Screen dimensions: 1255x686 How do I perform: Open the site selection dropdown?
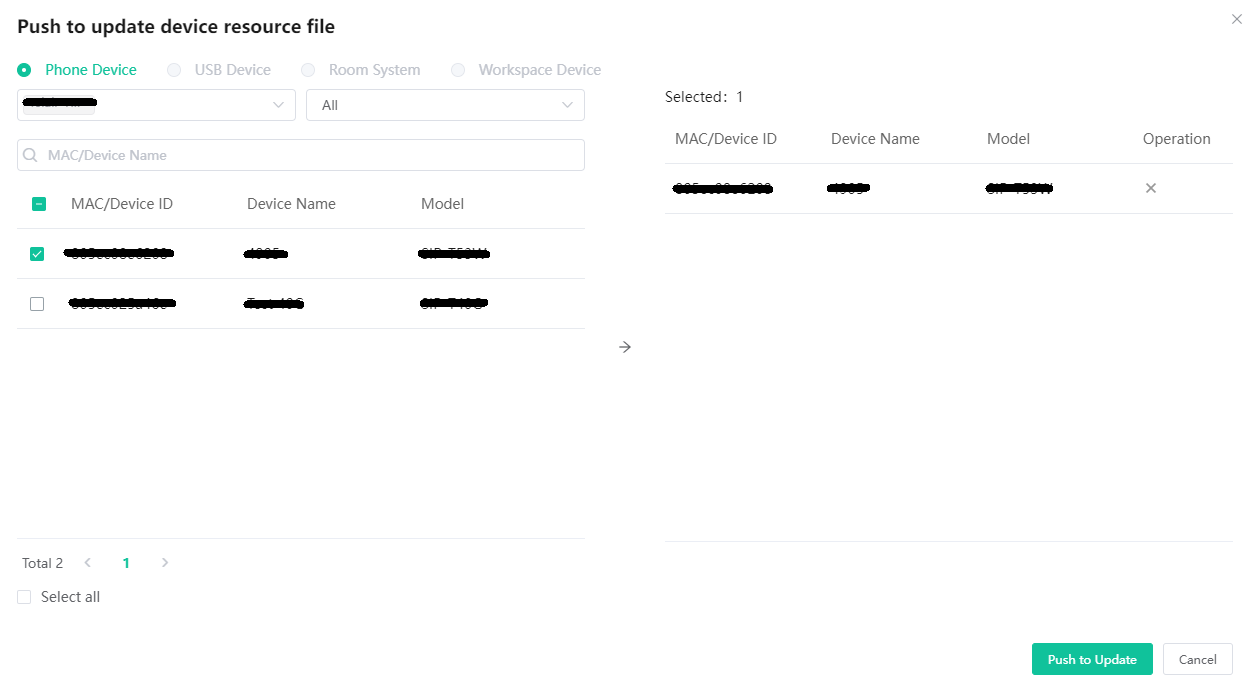pos(156,105)
